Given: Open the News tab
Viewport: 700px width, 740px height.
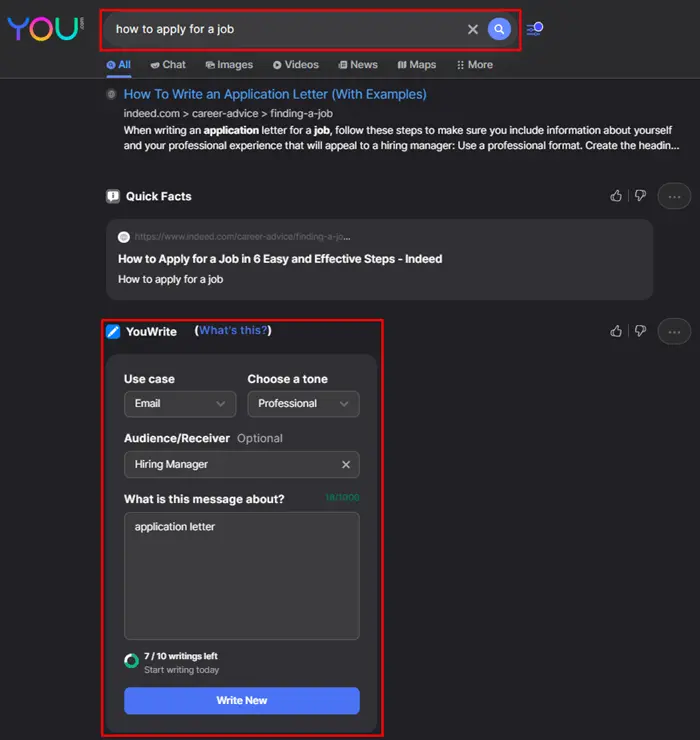Looking at the screenshot, I should click(358, 65).
